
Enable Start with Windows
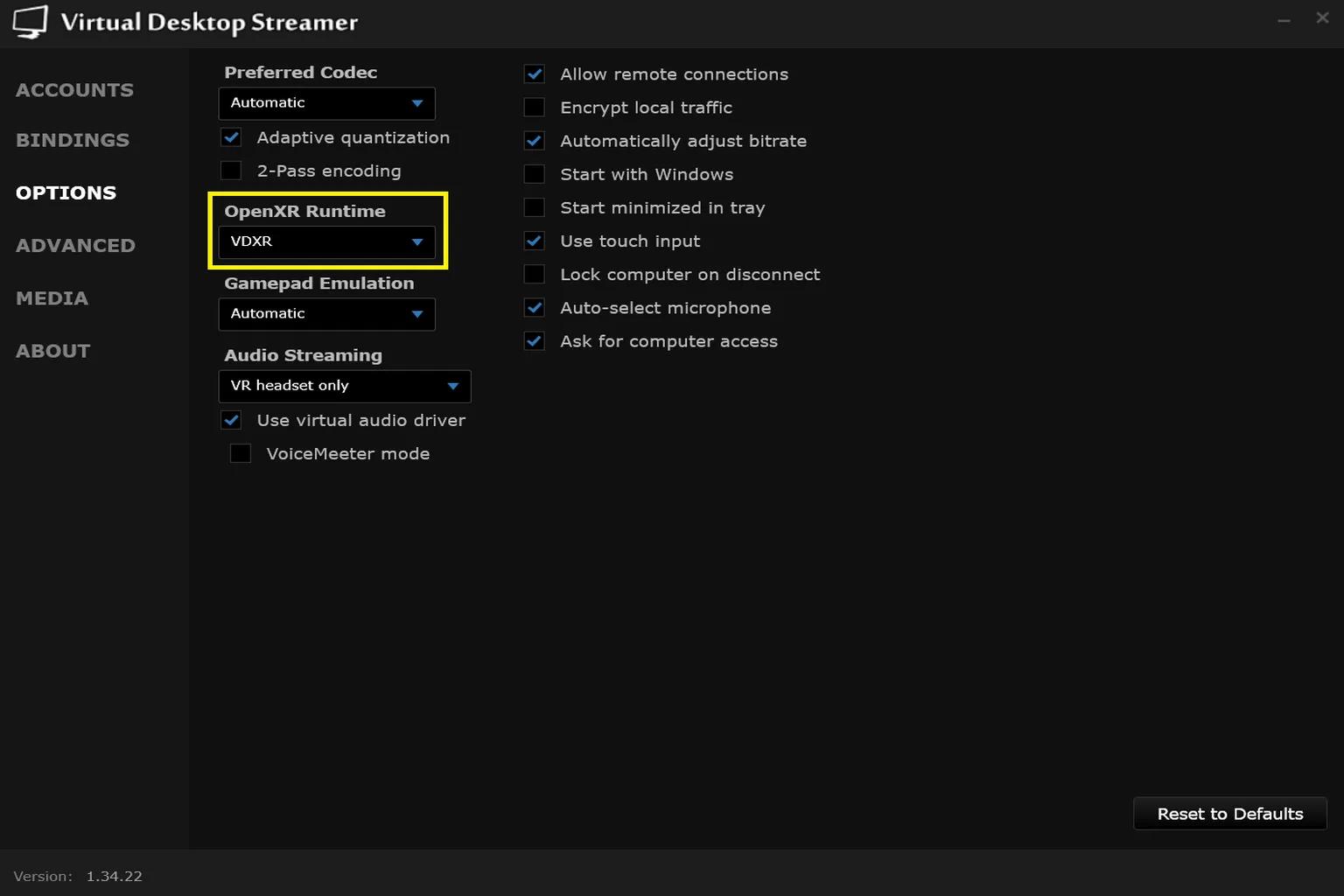coord(535,174)
